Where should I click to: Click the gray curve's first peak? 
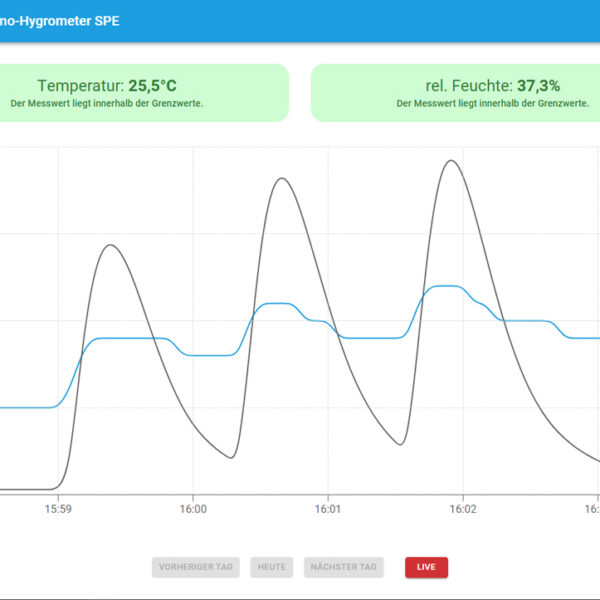(x=110, y=245)
